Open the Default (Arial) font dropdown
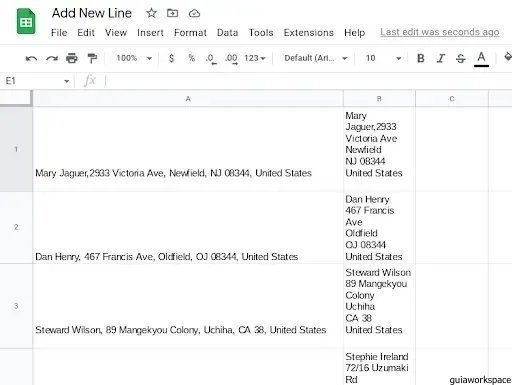The image size is (512, 385). tap(315, 58)
